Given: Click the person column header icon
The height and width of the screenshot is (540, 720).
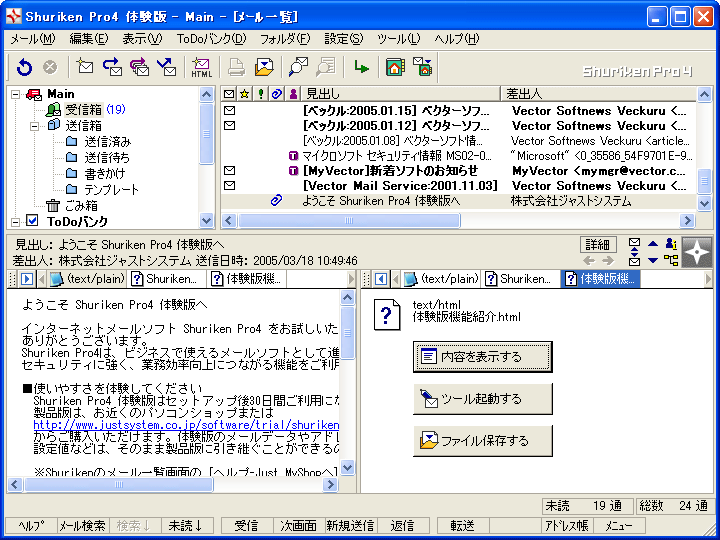Looking at the screenshot, I should (293, 94).
